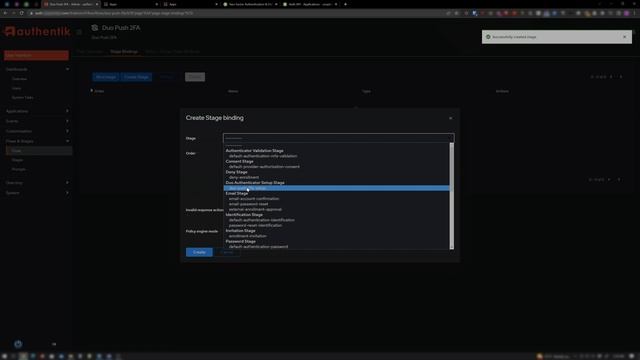Click the grey Delete button in toolbar

click(195, 77)
